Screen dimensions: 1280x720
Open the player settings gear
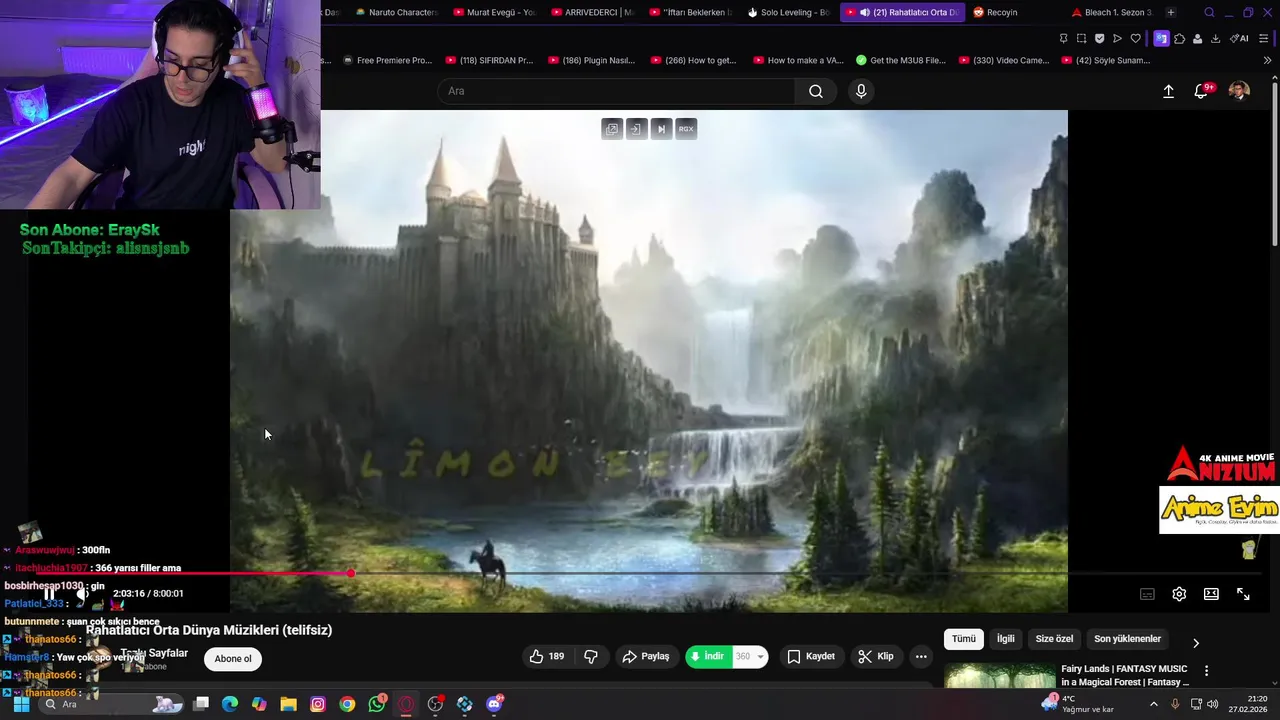tap(1179, 594)
